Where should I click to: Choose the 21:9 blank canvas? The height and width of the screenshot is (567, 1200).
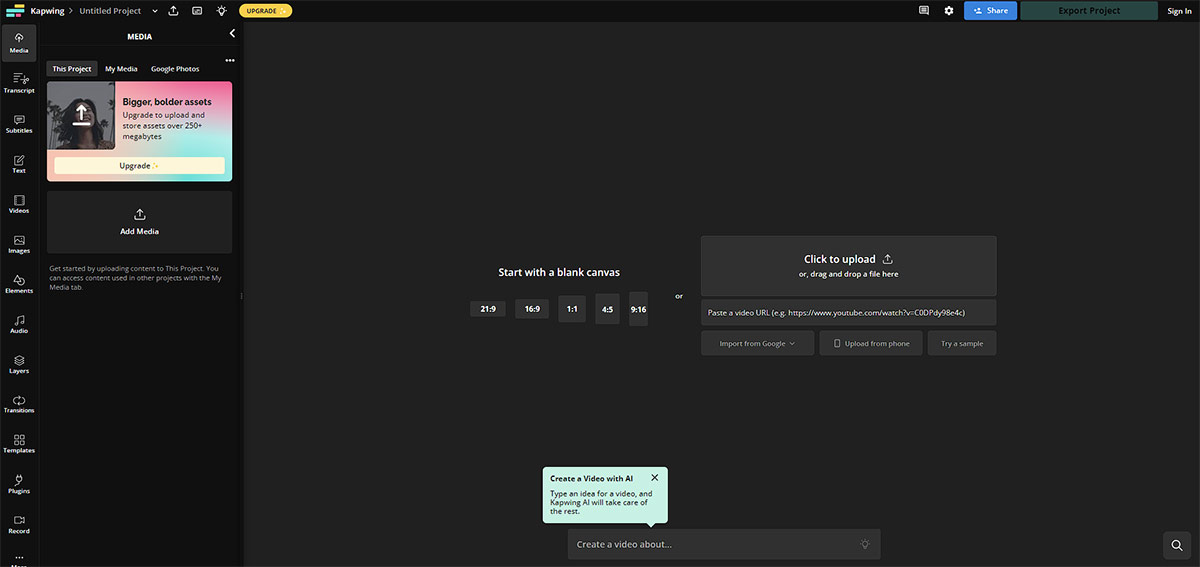(488, 309)
